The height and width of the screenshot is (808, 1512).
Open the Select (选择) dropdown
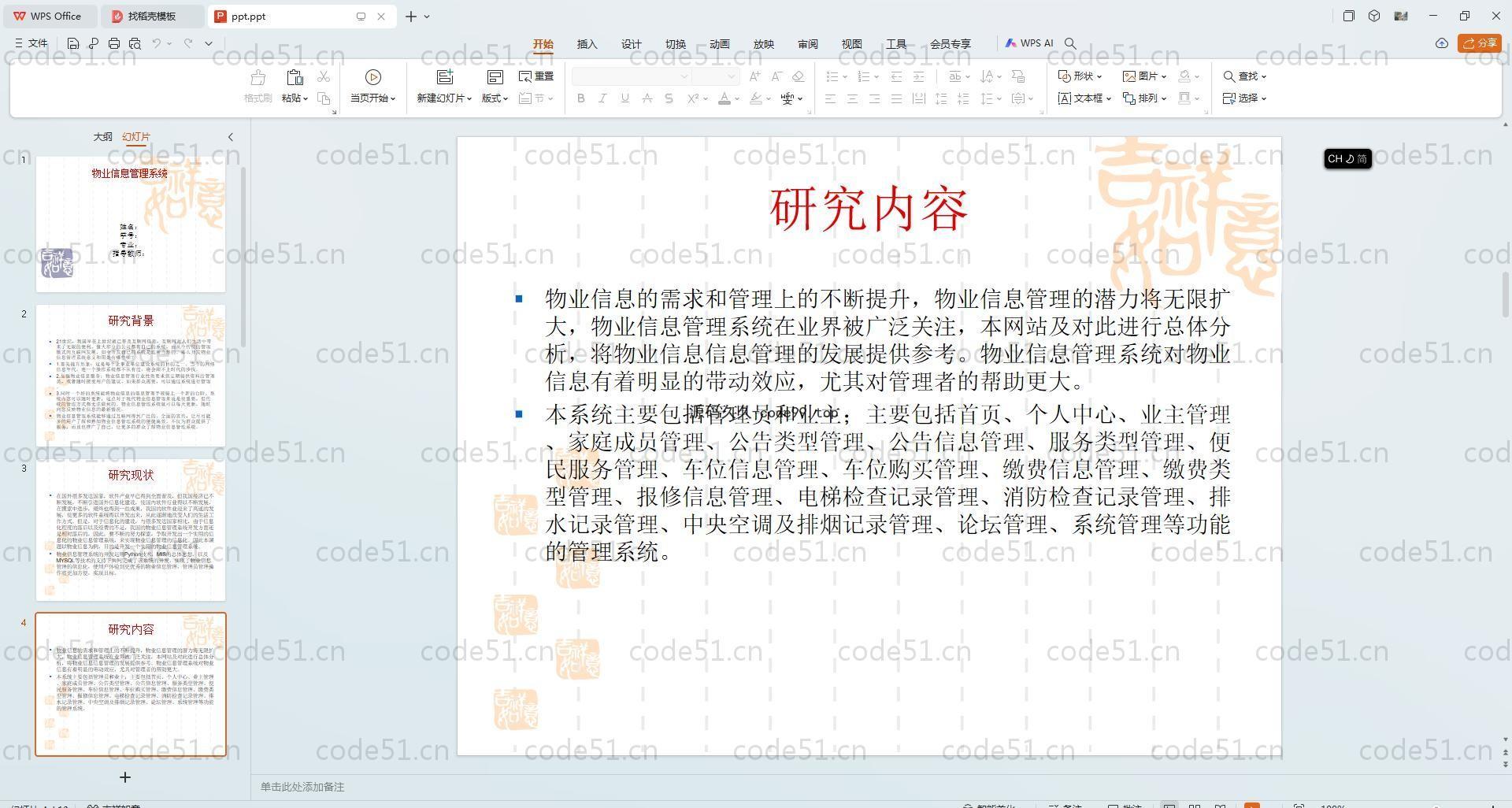1244,98
